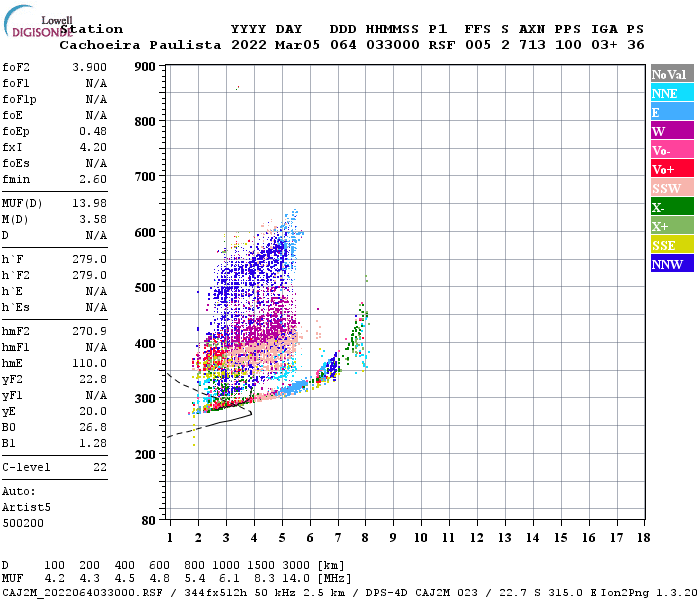Select the Vo- pink legend swatch
700x600 pixels.
point(672,150)
